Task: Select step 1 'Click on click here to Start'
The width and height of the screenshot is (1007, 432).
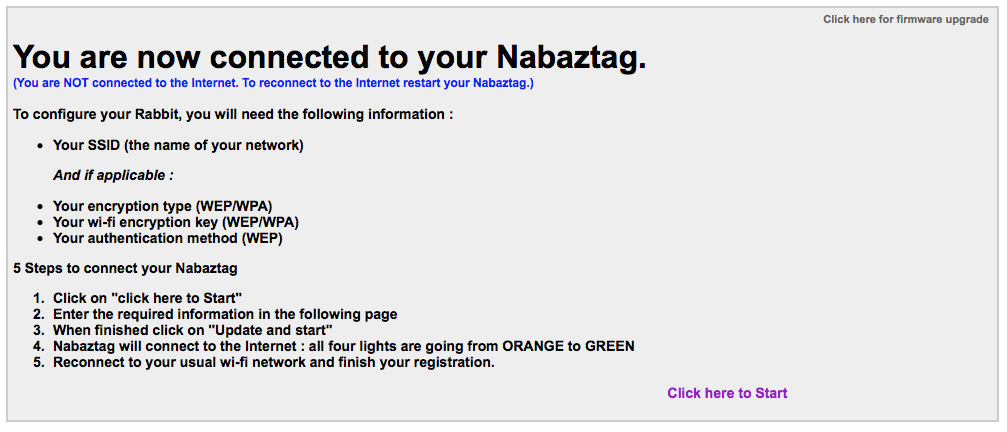Action: pos(147,298)
